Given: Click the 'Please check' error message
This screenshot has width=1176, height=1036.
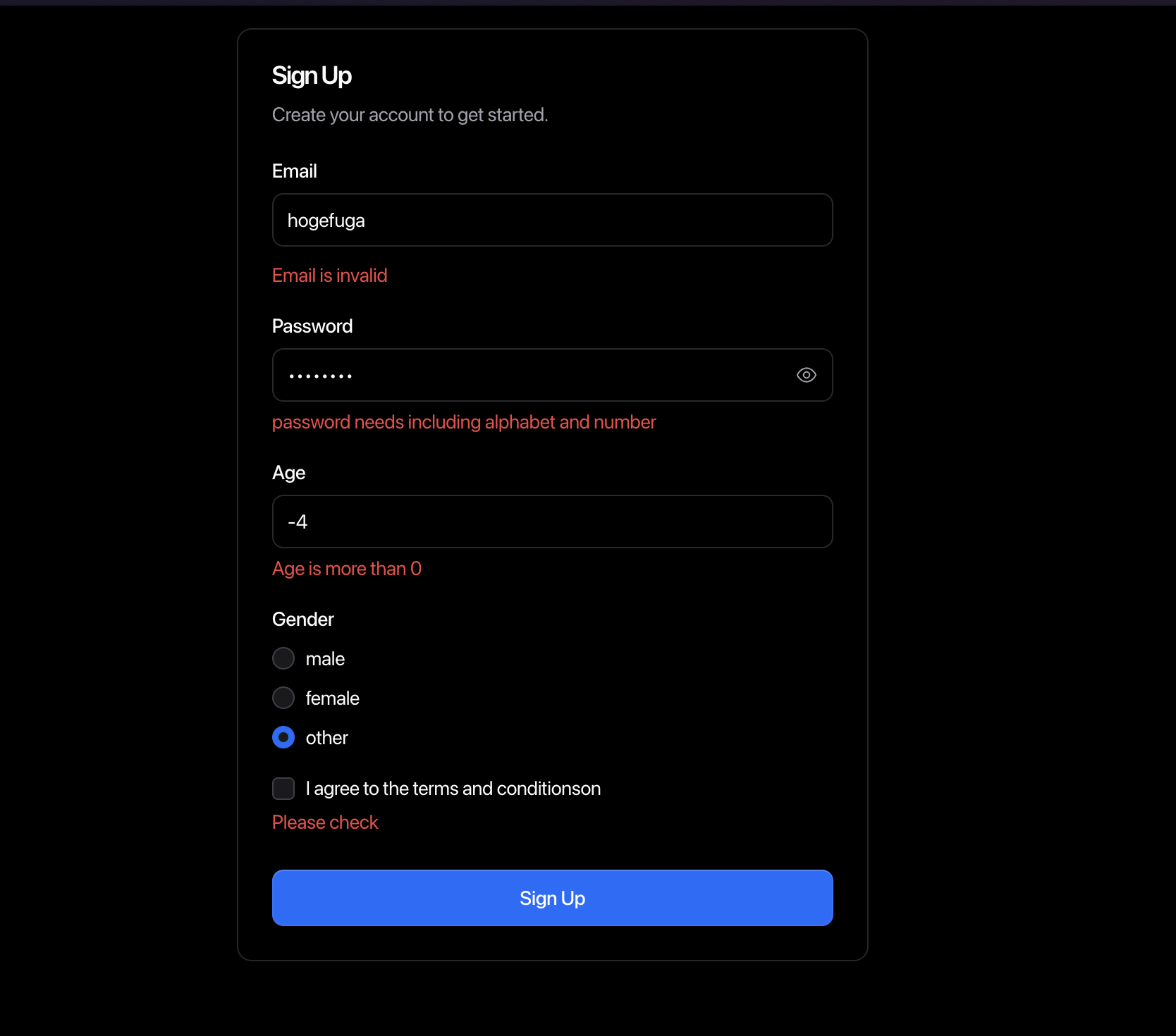Looking at the screenshot, I should coord(325,822).
